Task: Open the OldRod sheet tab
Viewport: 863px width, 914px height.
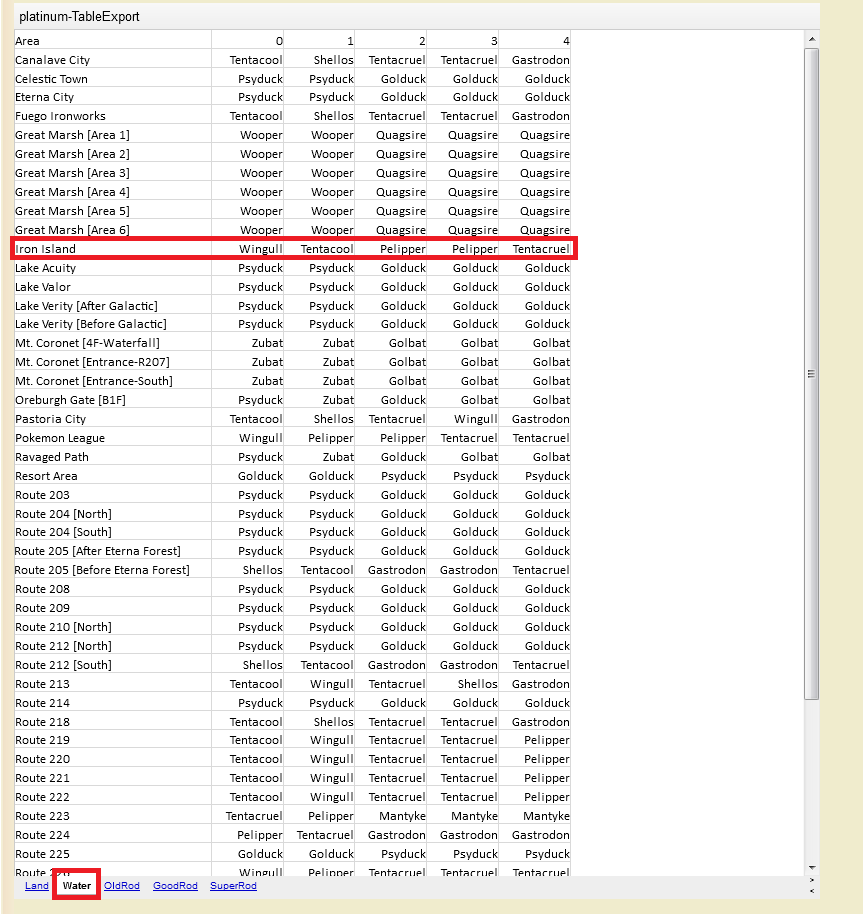Action: click(122, 885)
